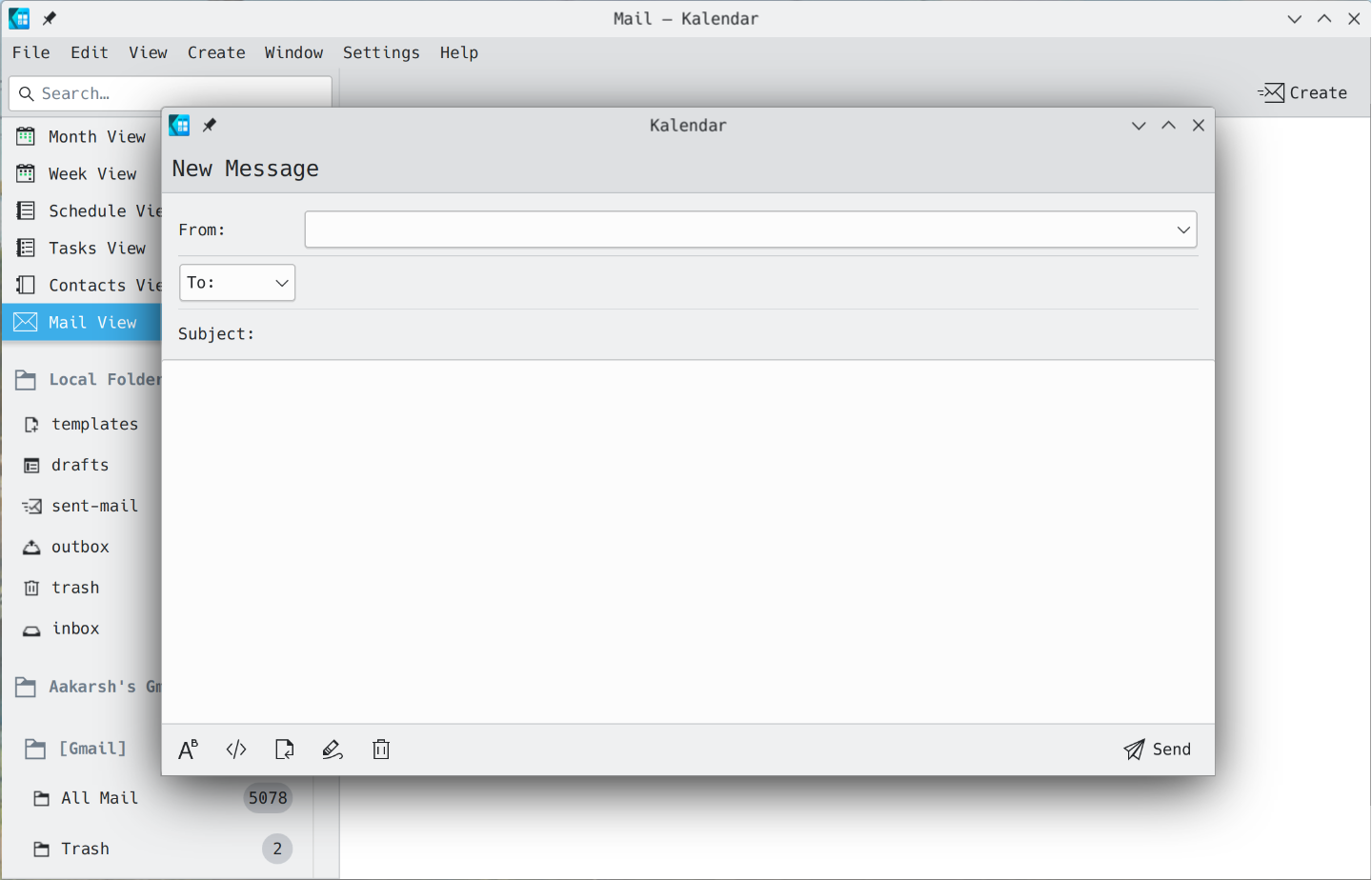Toggle HTML mode with the code icon
Screen dimensions: 1372x880
click(235, 750)
